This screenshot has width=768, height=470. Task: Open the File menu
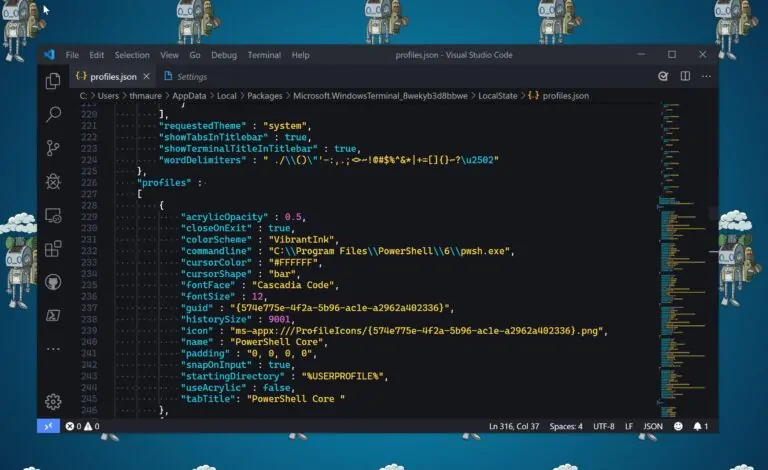click(x=72, y=55)
